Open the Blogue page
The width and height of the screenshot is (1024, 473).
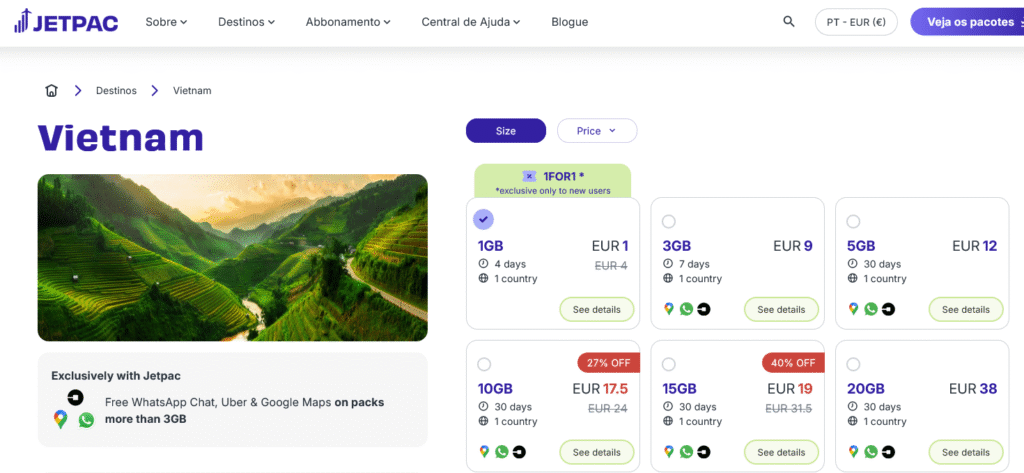(569, 22)
